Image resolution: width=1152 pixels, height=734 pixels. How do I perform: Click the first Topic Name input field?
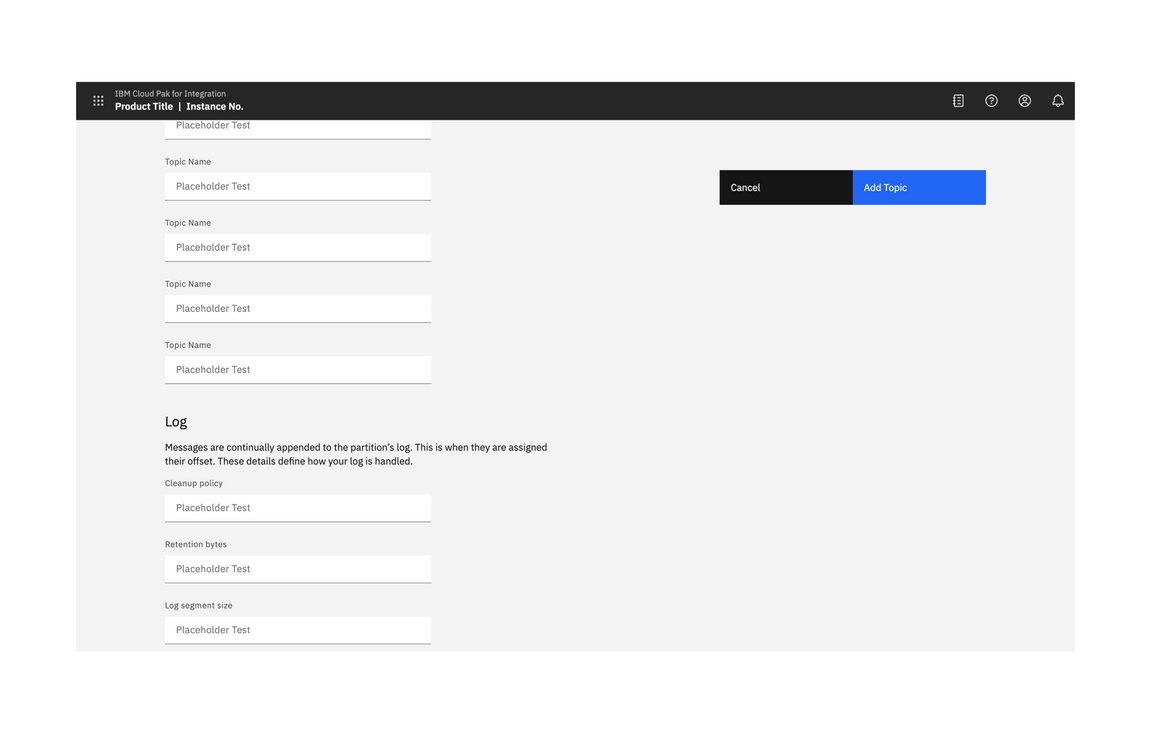click(297, 186)
